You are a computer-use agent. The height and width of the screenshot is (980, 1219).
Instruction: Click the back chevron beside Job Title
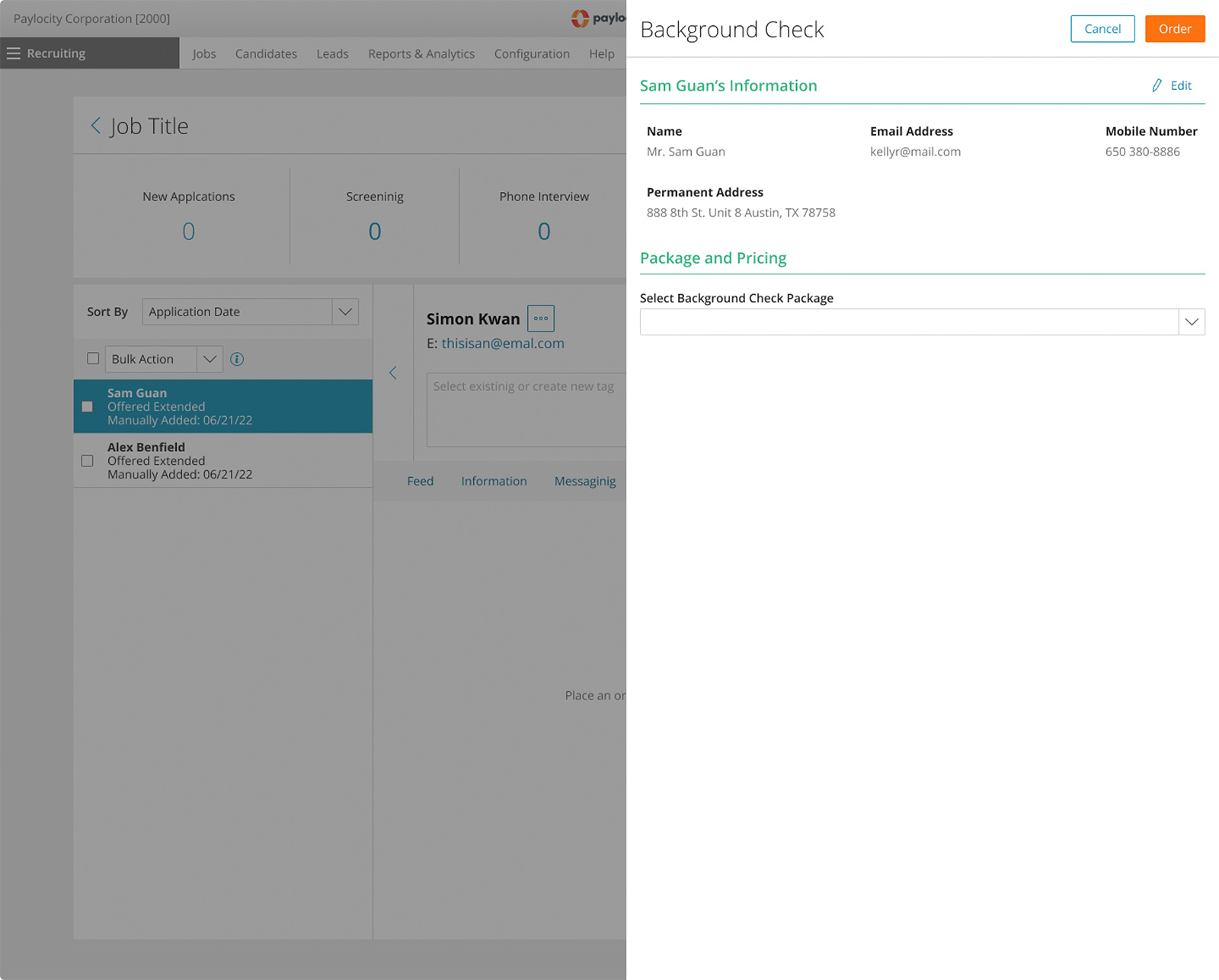pos(96,126)
